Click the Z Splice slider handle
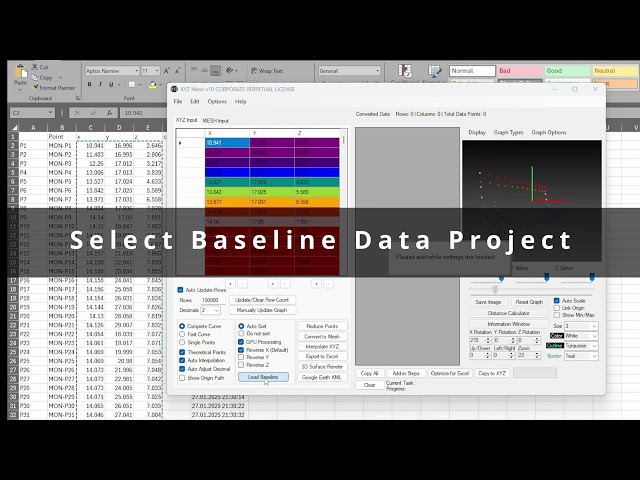Viewport: 640px width, 480px height. [x=591, y=278]
